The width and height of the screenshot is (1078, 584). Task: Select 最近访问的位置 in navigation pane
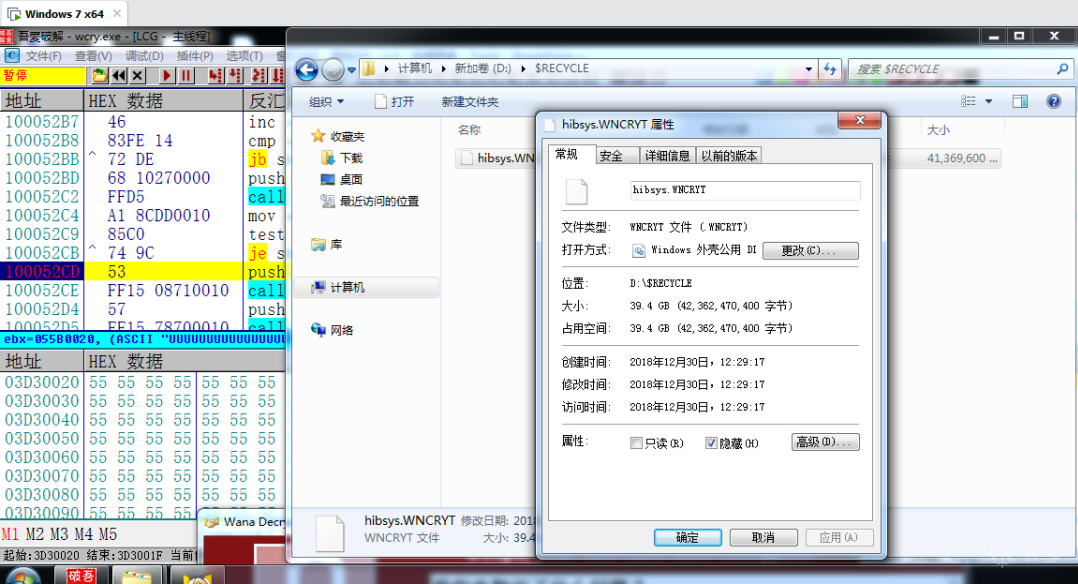370,201
